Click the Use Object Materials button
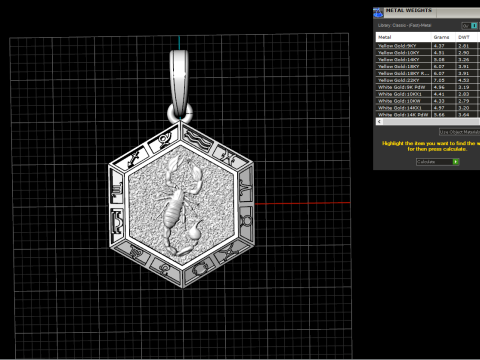This screenshot has width=480, height=360. (459, 132)
